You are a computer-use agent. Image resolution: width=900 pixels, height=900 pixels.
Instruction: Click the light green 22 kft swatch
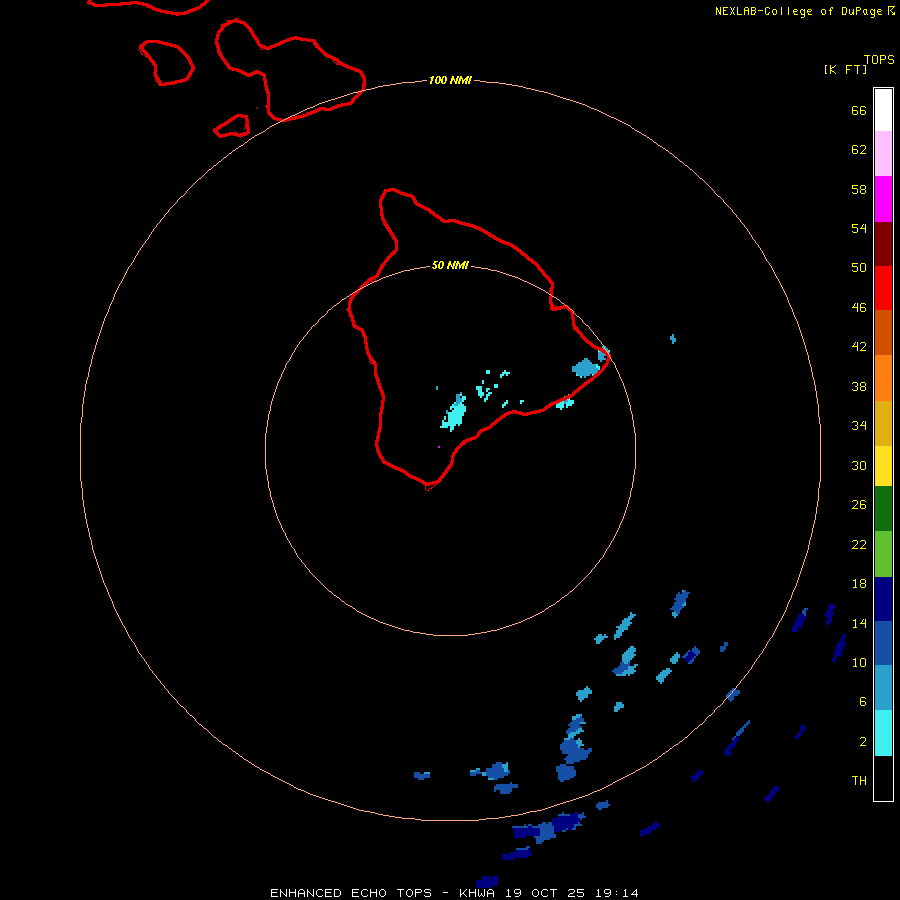(883, 554)
